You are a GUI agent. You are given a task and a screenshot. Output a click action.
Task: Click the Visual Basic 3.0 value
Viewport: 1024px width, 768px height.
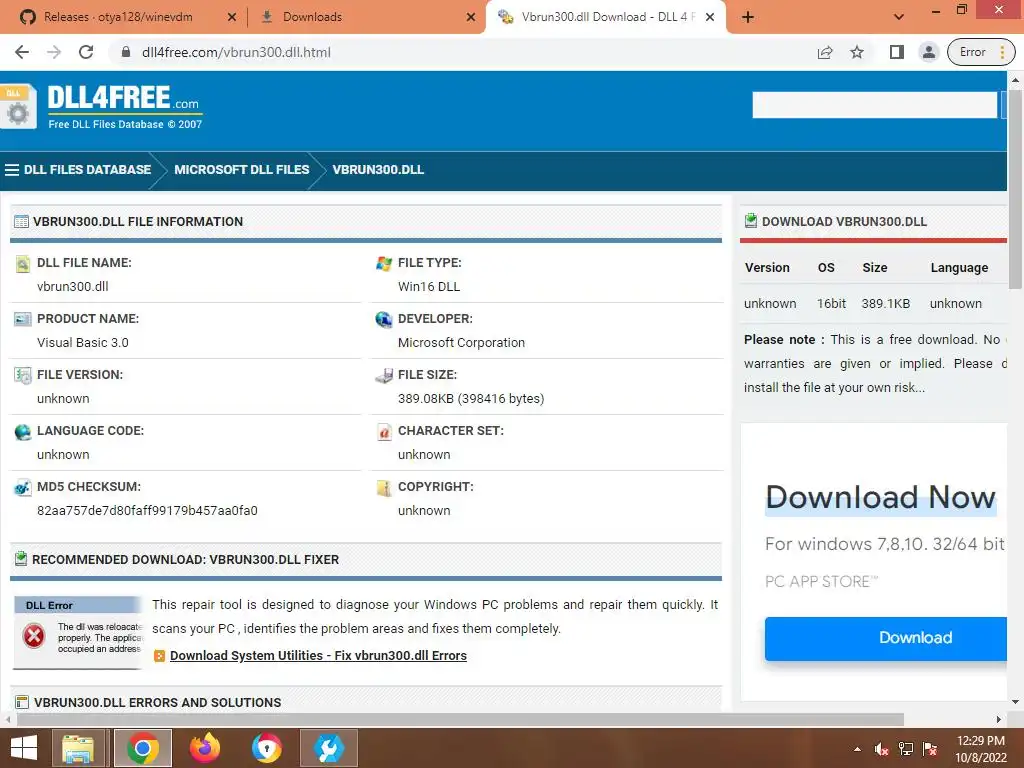coord(83,343)
